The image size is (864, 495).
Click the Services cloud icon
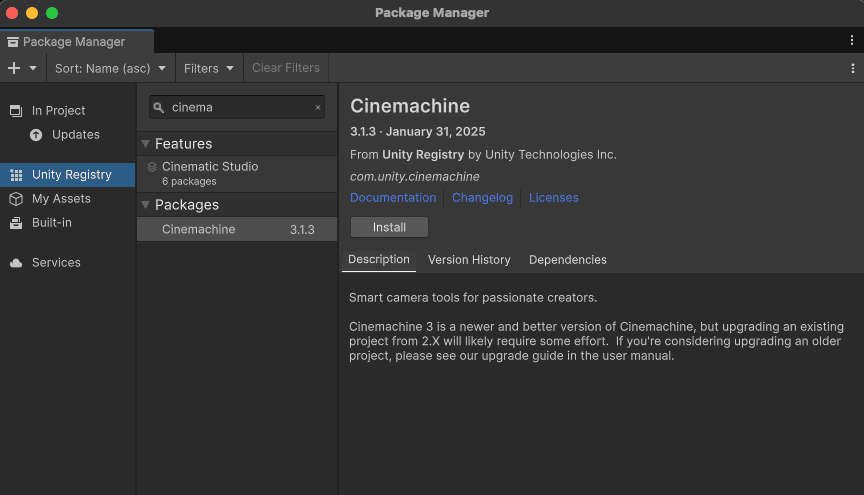[16, 263]
